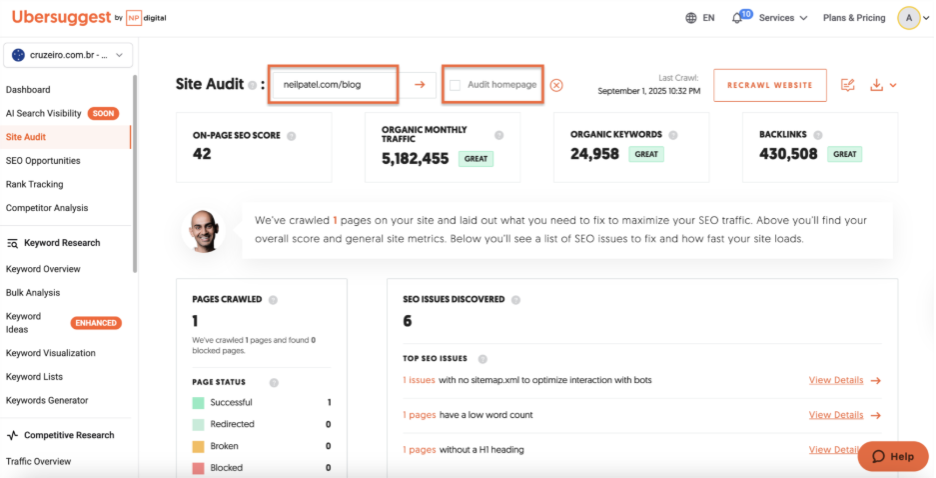Click RECRAWL WEBSITE button
The height and width of the screenshot is (478, 936).
click(770, 85)
